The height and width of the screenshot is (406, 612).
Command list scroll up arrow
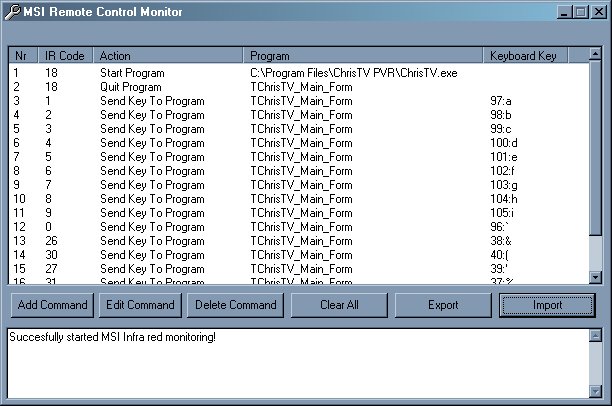(x=595, y=53)
